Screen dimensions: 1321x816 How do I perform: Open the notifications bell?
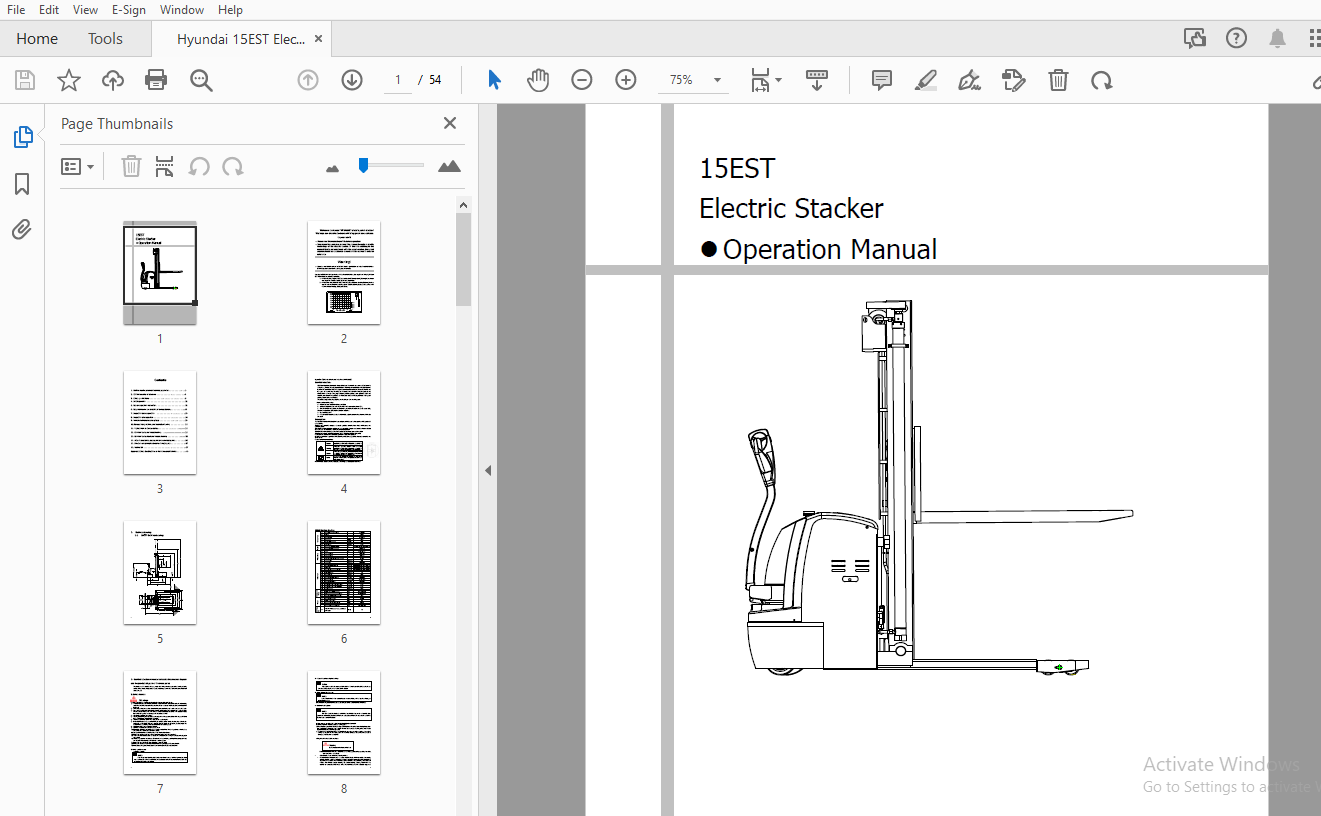point(1277,38)
